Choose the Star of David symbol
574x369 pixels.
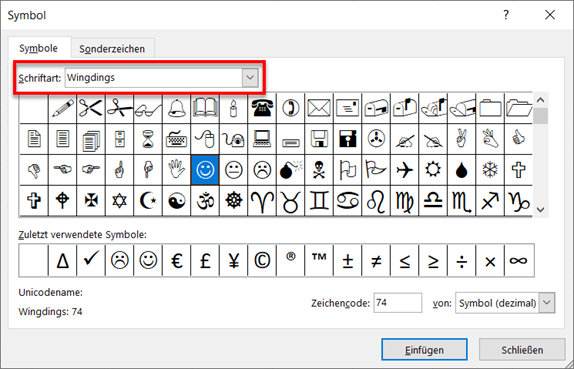click(120, 201)
